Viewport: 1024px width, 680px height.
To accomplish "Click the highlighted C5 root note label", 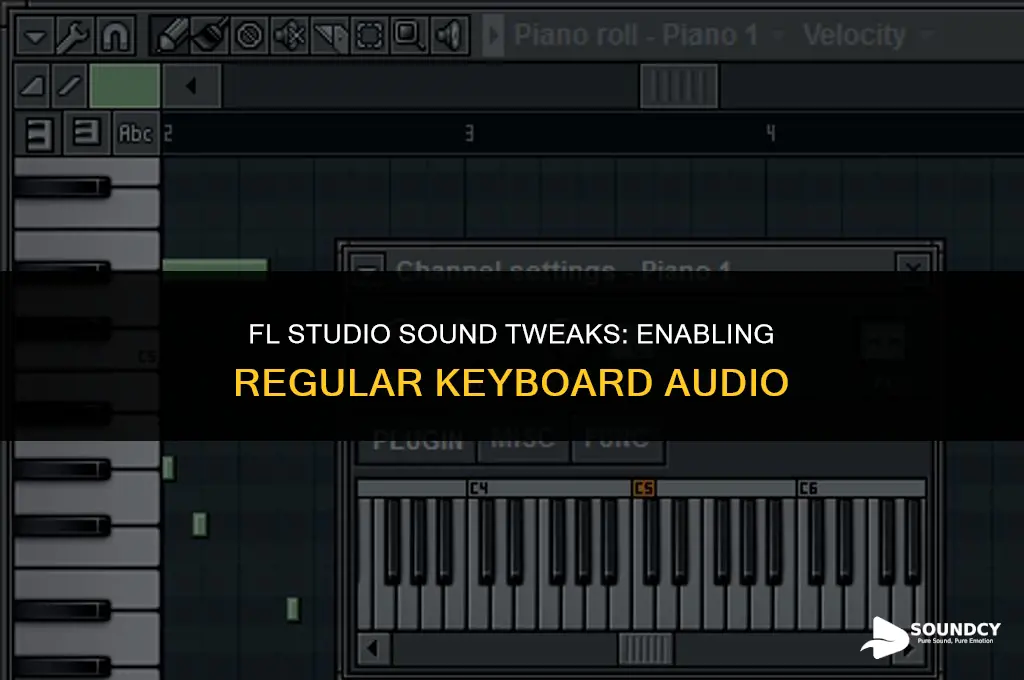I will [643, 488].
